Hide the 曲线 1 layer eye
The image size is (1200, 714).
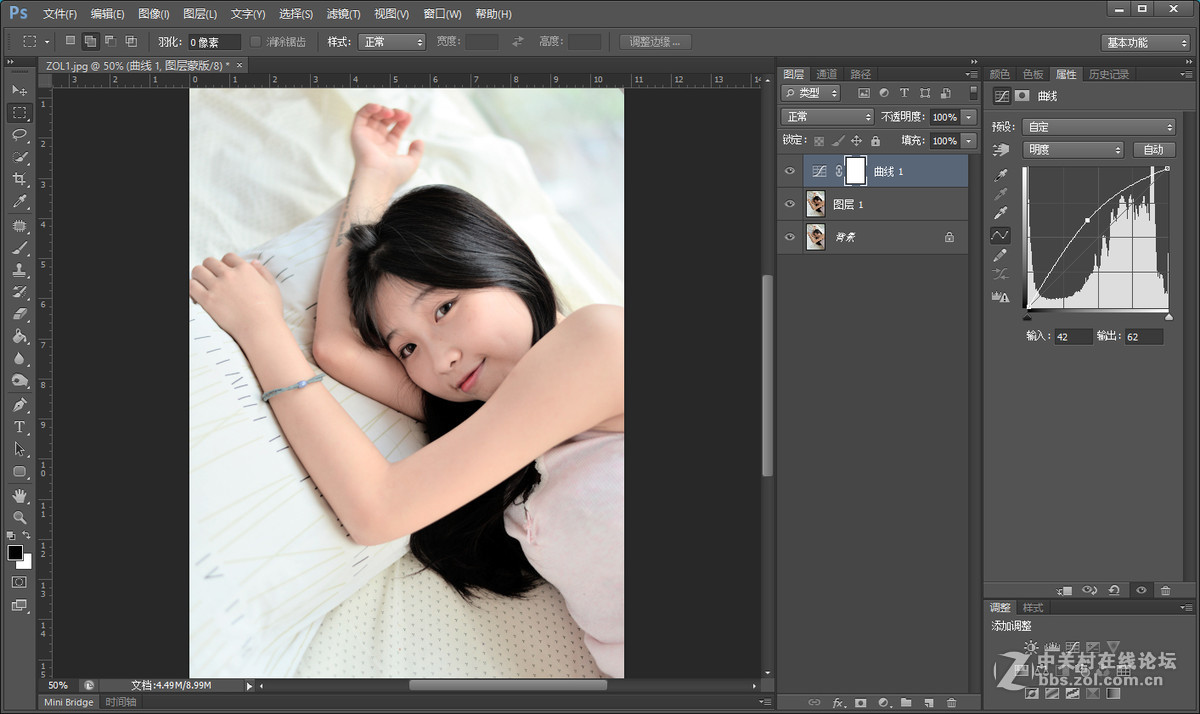(x=790, y=171)
